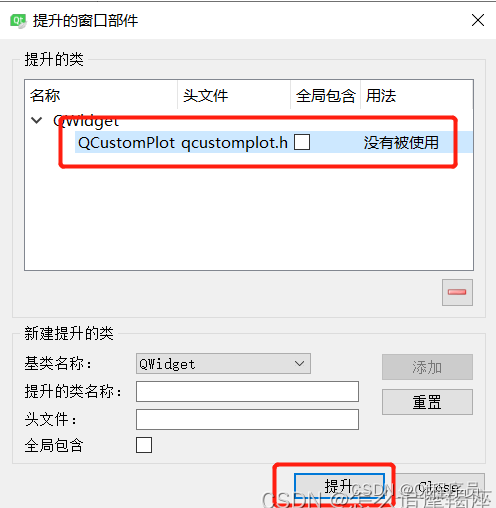Focus the 提升的类名称 text field
The height and width of the screenshot is (508, 496).
tap(247, 392)
